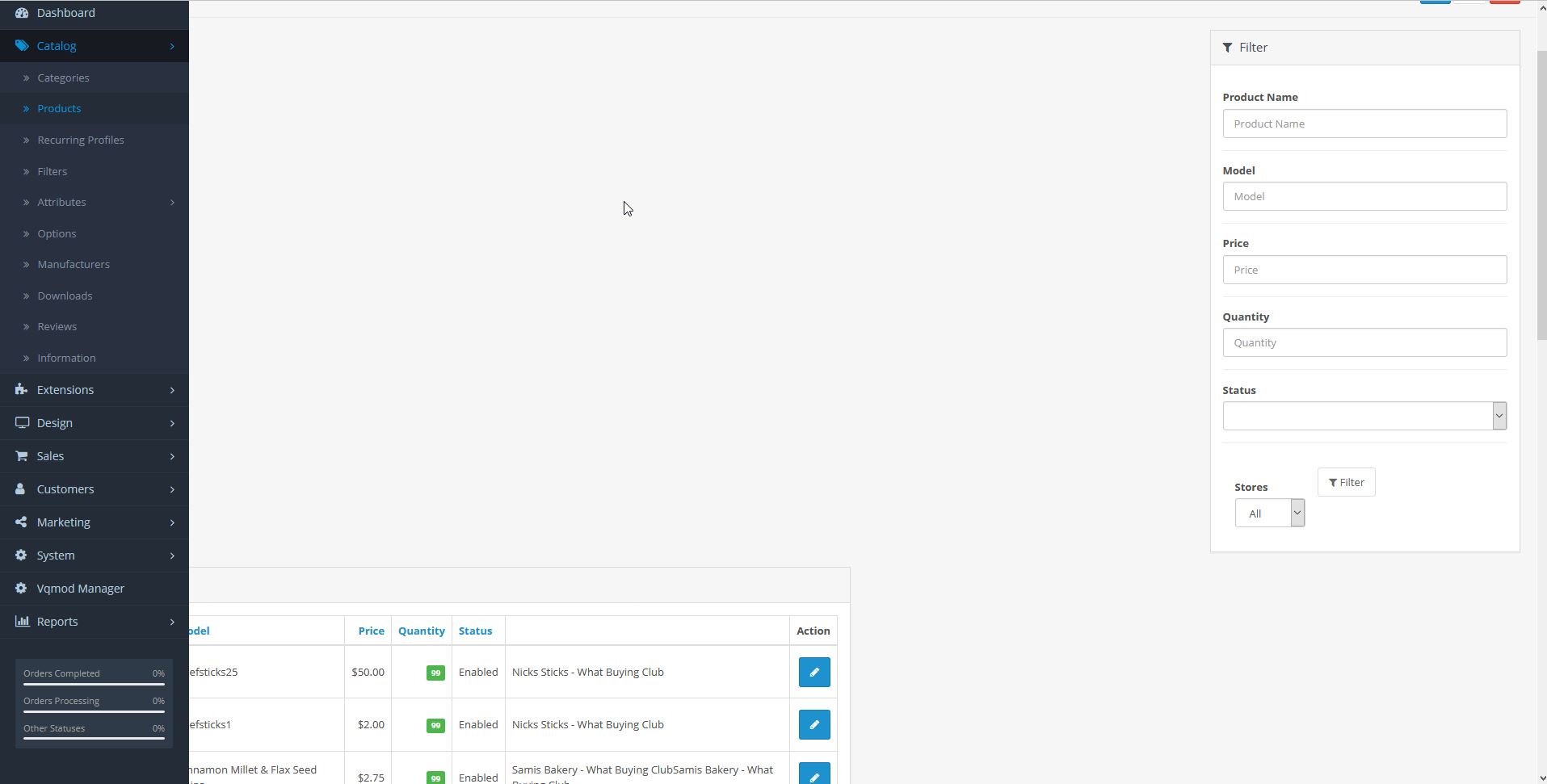The height and width of the screenshot is (784, 1547).
Task: Open Filters menu item
Action: point(52,171)
